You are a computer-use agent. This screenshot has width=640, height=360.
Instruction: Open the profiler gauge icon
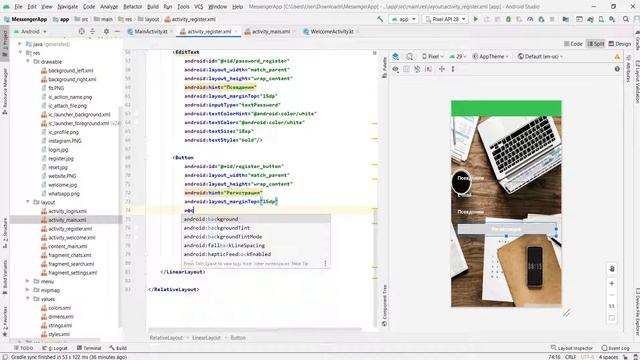coord(530,19)
